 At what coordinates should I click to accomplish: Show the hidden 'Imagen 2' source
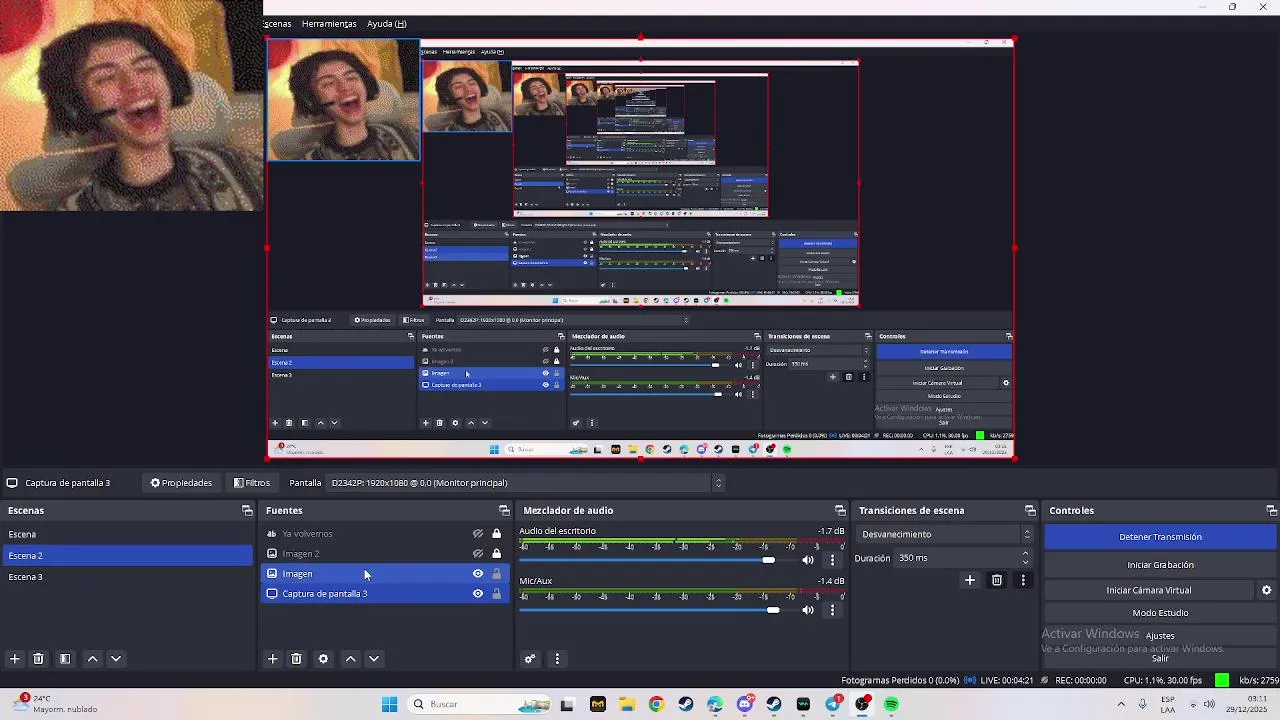pyautogui.click(x=478, y=554)
